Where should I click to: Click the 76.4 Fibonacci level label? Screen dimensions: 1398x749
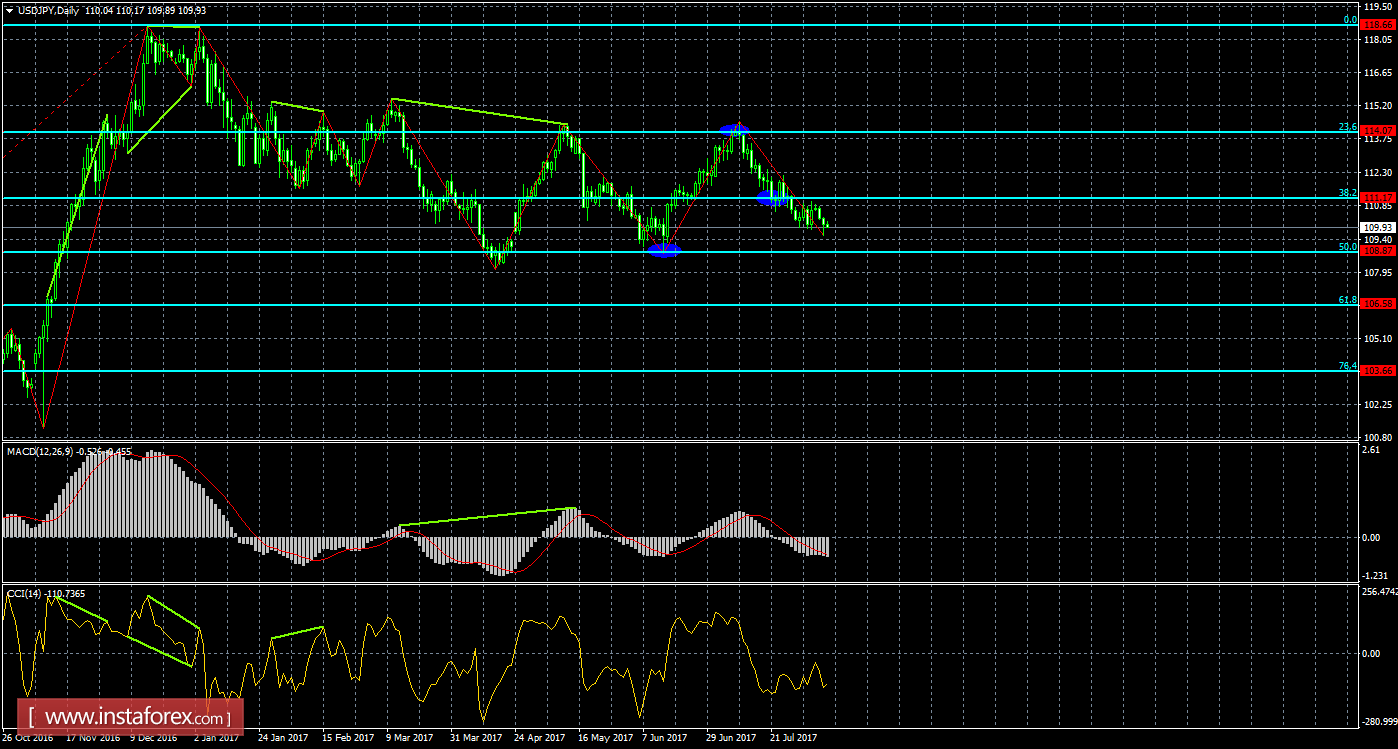tap(1347, 367)
